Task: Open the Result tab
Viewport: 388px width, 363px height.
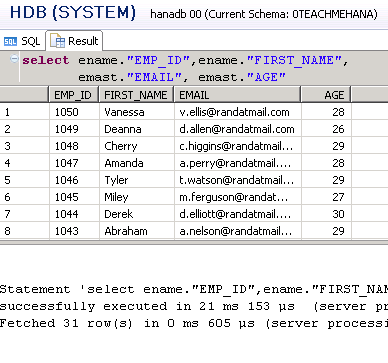Action: 74,41
